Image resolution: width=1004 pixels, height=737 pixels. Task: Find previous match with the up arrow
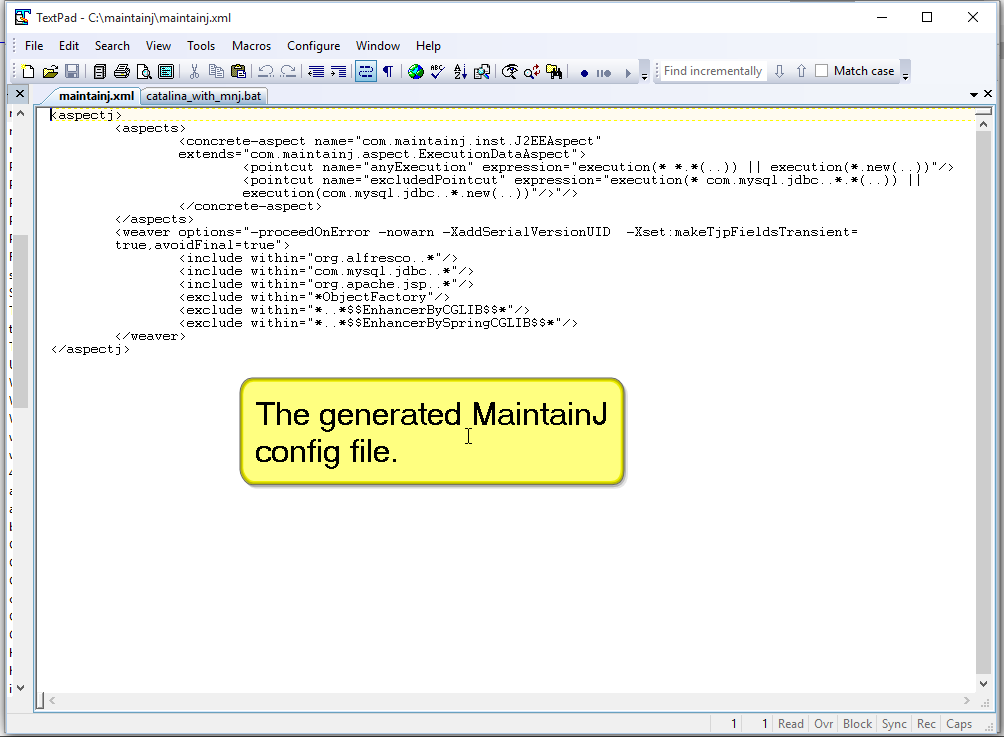[801, 71]
